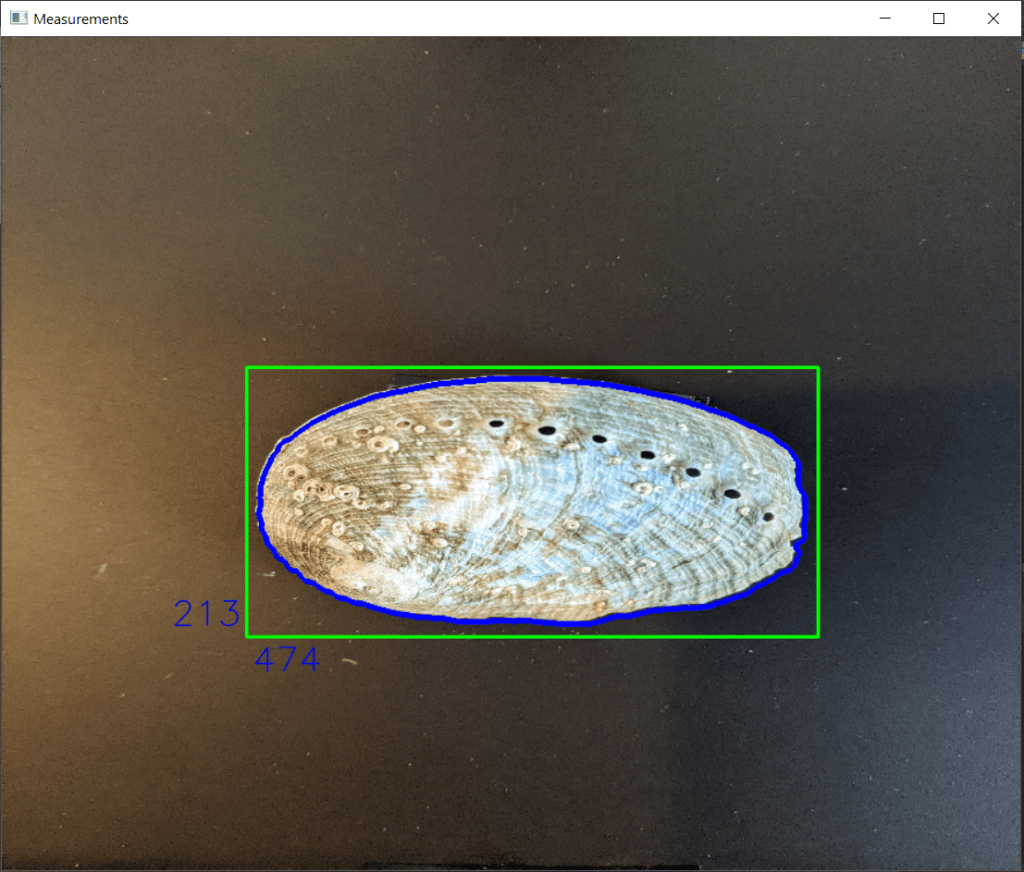This screenshot has height=872, width=1024.
Task: Click the green bounding box top-left corner
Action: coord(247,369)
